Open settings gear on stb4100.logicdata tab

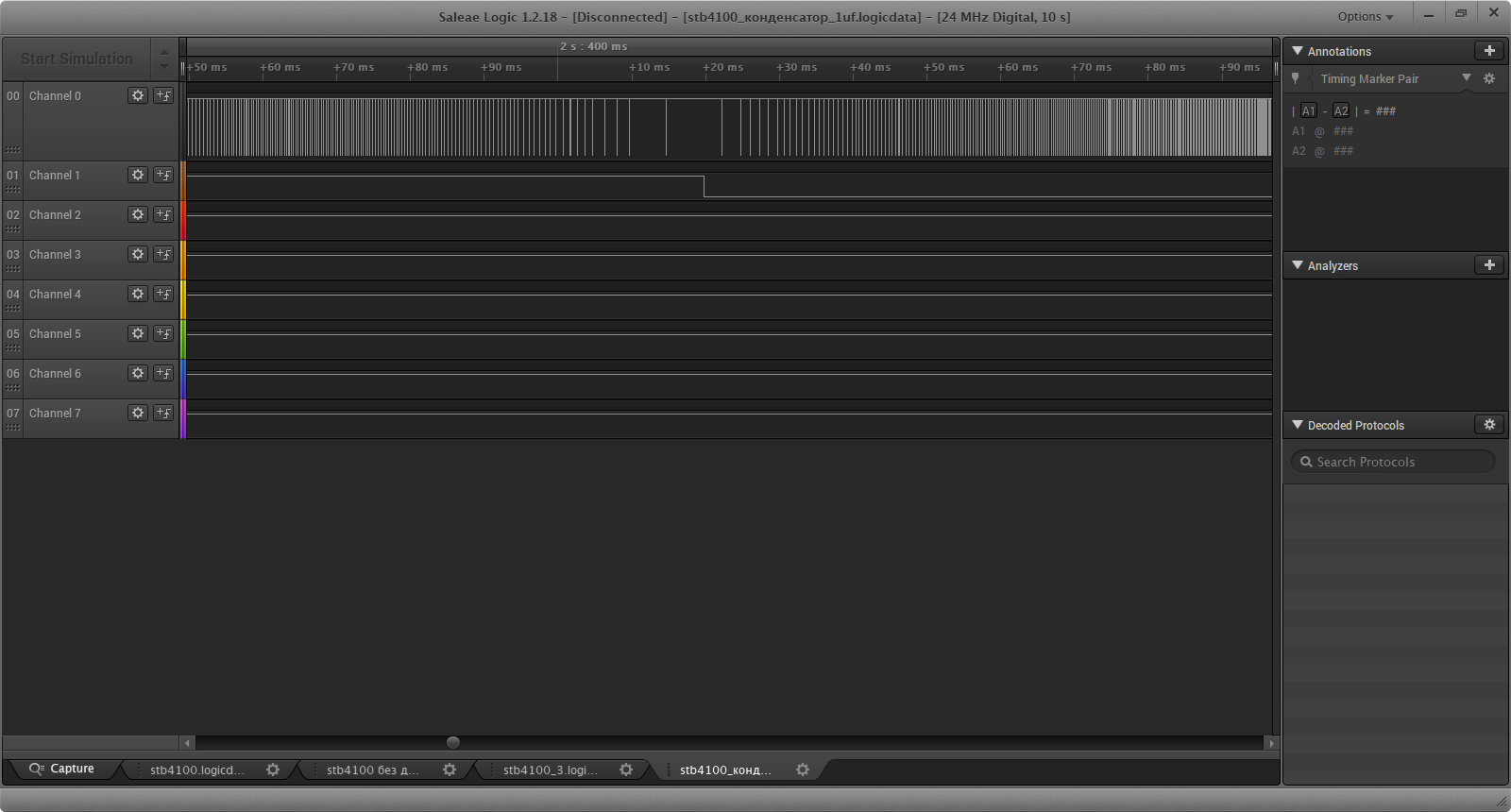(x=273, y=770)
